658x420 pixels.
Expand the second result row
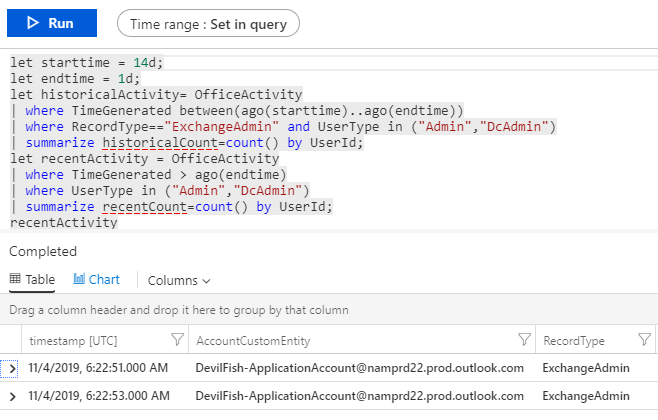12,396
